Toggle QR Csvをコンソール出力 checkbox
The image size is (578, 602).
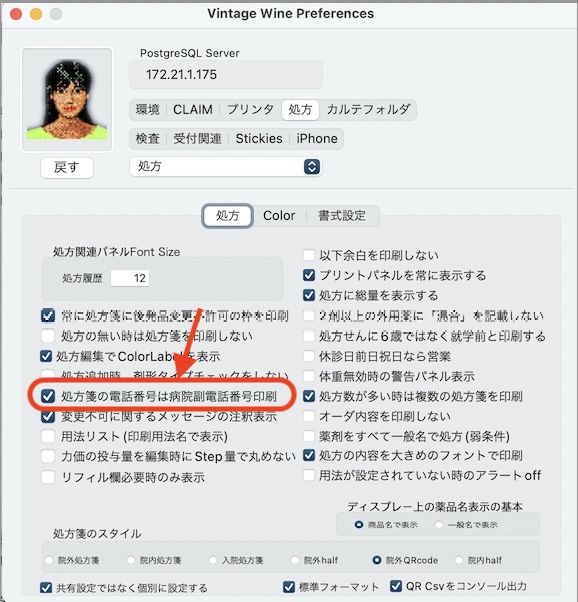point(396,586)
